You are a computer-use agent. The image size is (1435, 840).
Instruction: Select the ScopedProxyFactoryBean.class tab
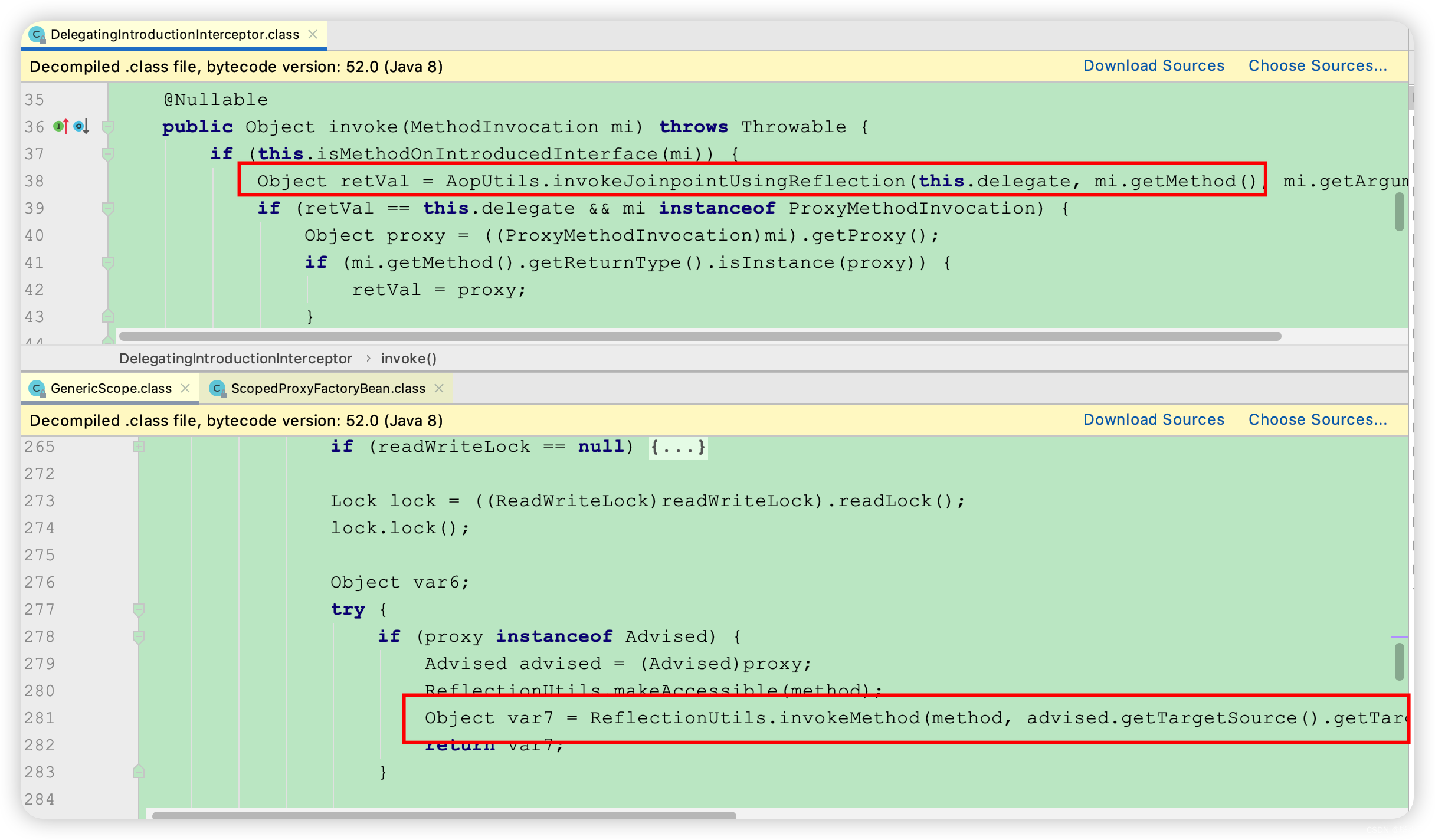click(x=324, y=388)
